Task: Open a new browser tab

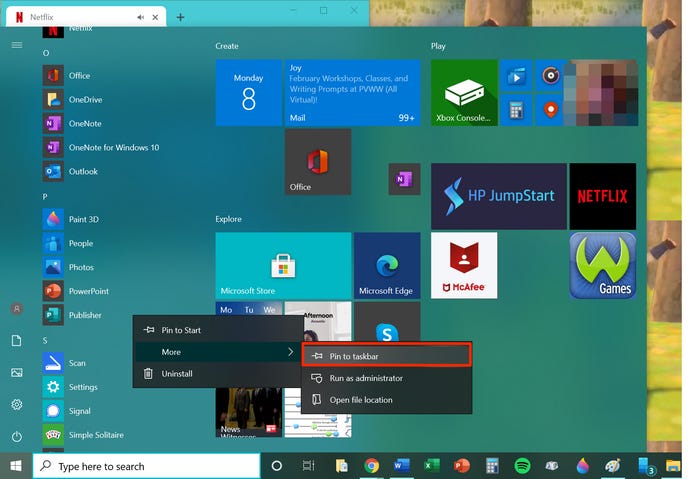Action: point(180,17)
